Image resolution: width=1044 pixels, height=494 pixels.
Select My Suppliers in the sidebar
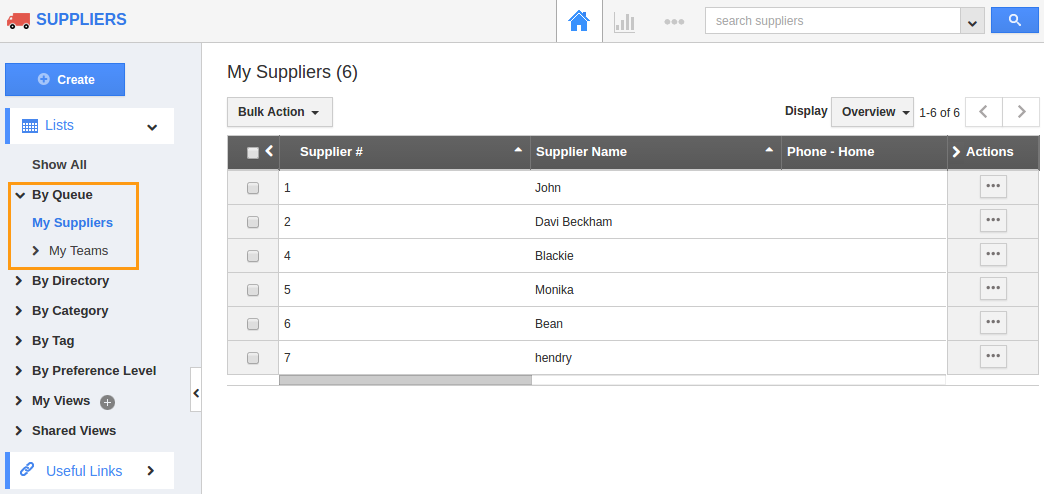tap(73, 223)
